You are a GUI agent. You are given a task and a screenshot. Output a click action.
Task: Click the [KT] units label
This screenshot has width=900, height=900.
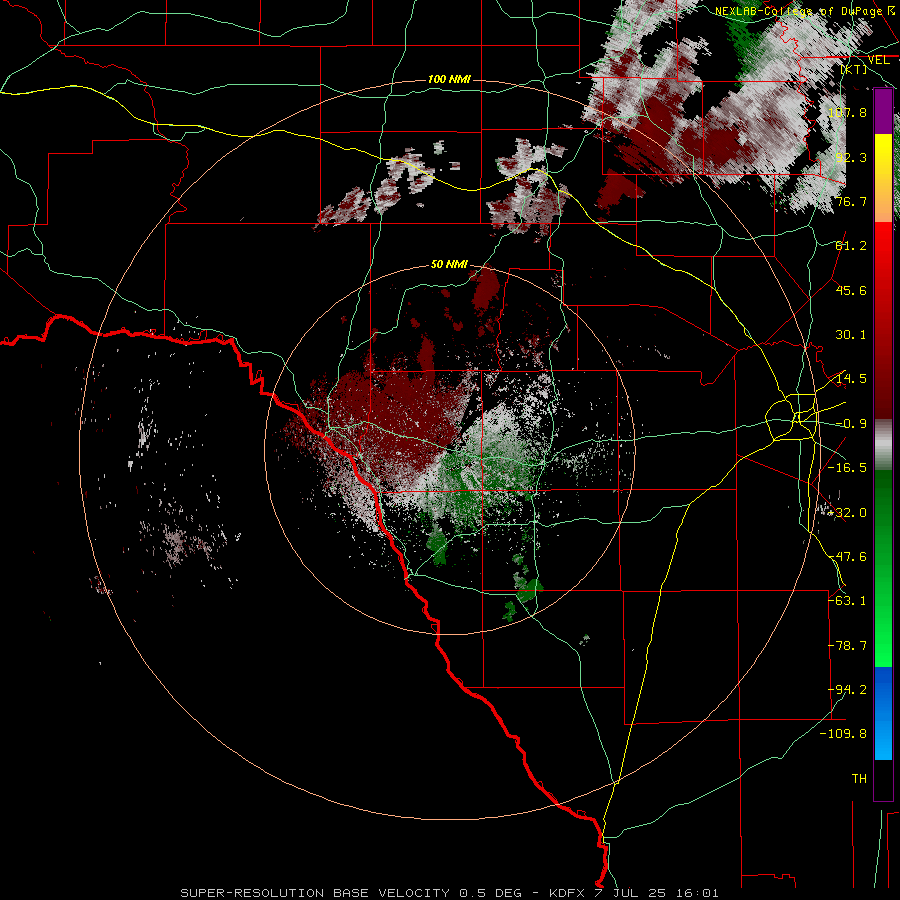point(854,69)
